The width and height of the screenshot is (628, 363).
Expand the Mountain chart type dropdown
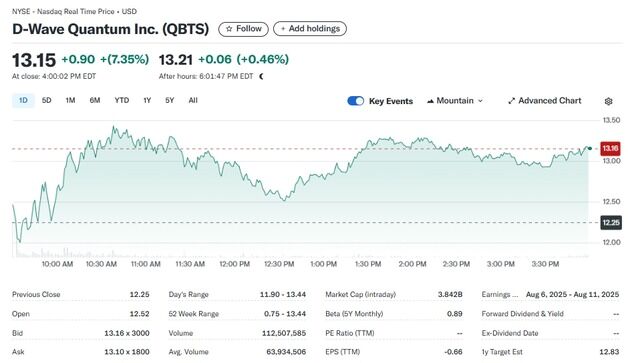455,101
